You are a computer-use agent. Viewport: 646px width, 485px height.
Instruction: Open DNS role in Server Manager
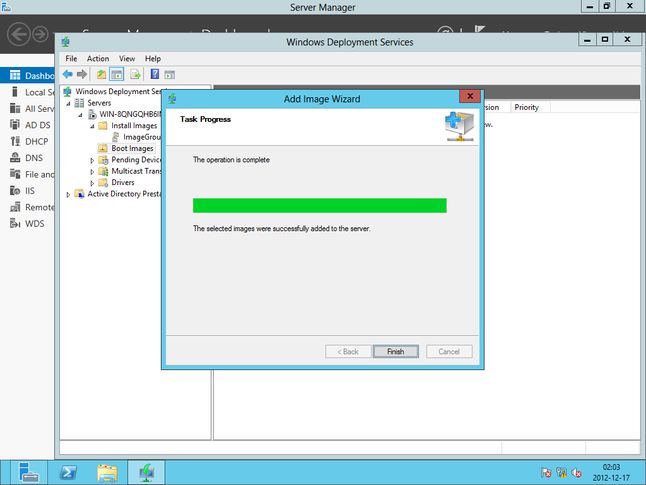(x=27, y=158)
